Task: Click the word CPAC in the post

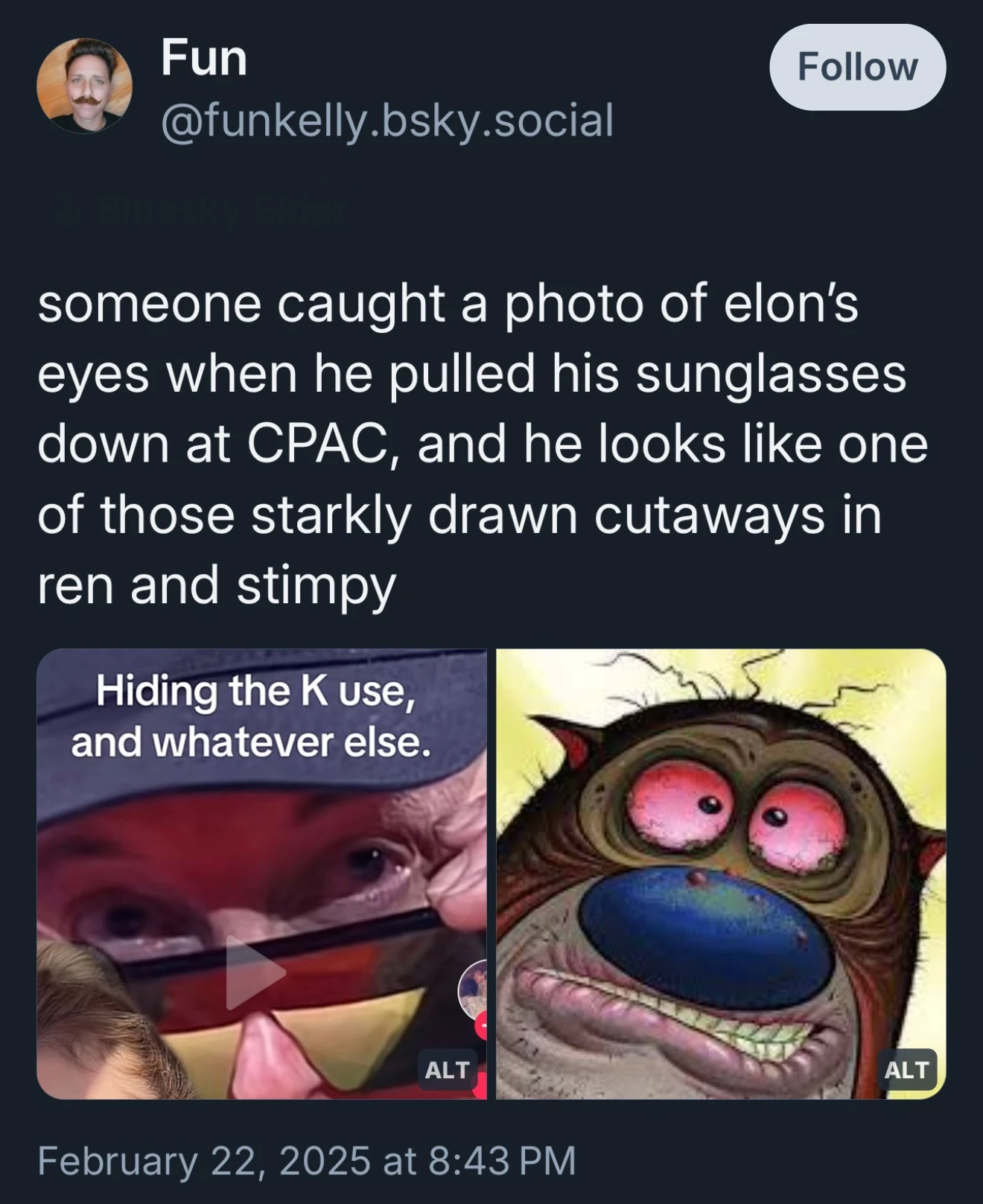Action: pyautogui.click(x=316, y=445)
